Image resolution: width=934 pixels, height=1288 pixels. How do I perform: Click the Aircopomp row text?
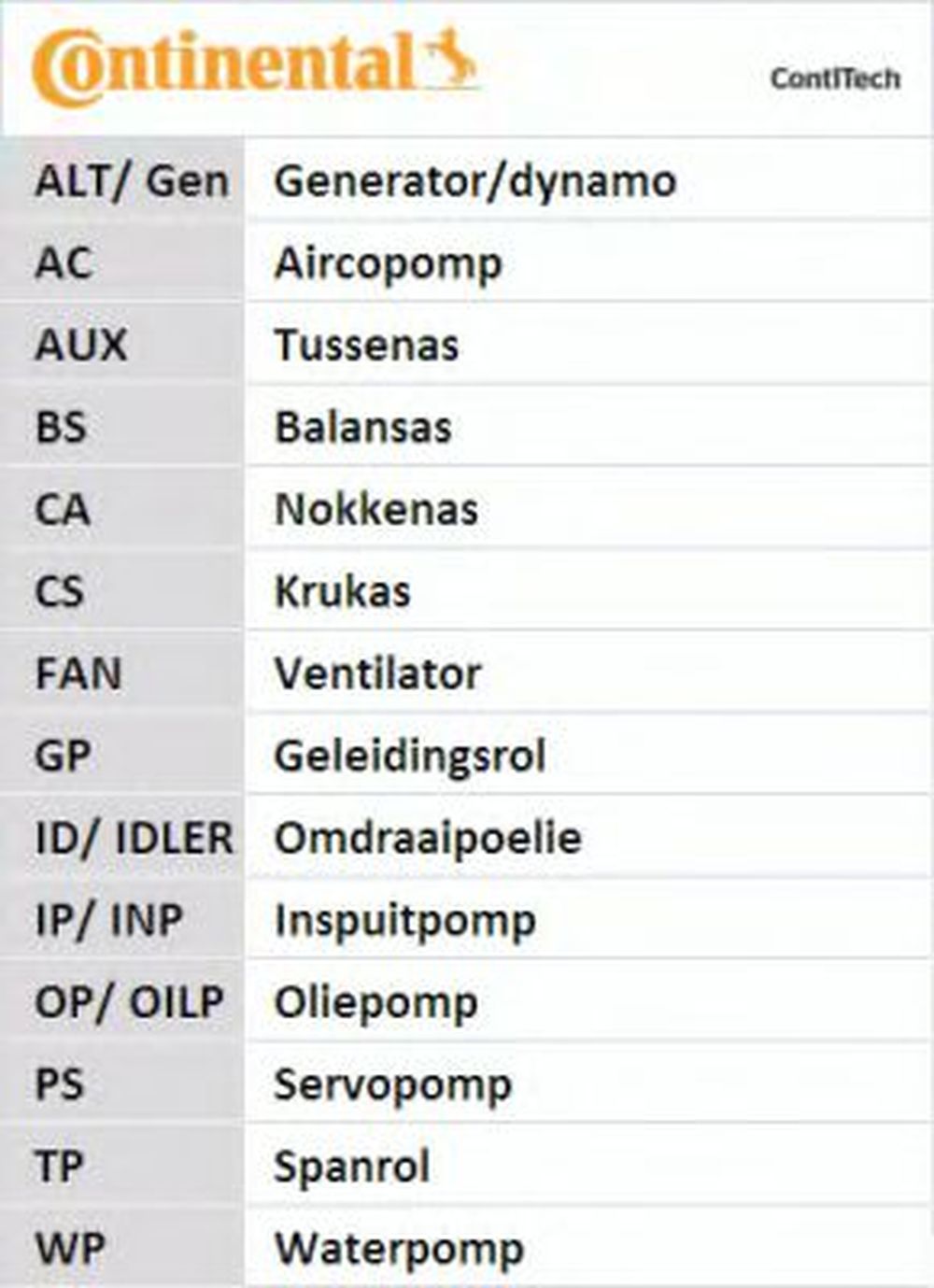pyautogui.click(x=389, y=263)
